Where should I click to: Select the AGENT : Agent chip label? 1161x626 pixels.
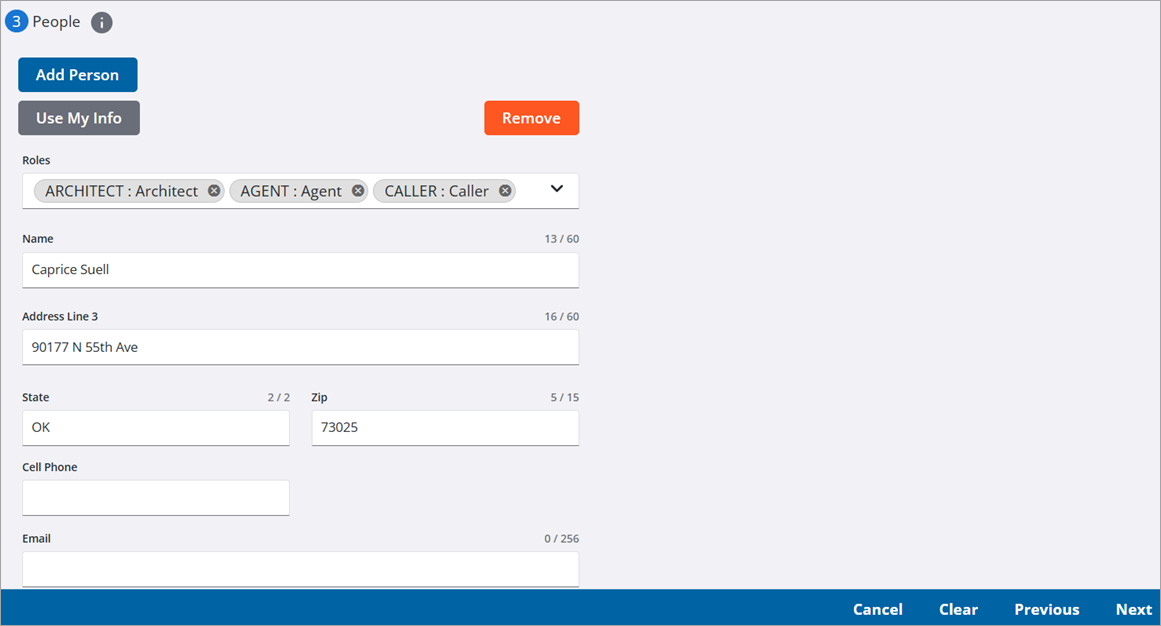tap(291, 191)
